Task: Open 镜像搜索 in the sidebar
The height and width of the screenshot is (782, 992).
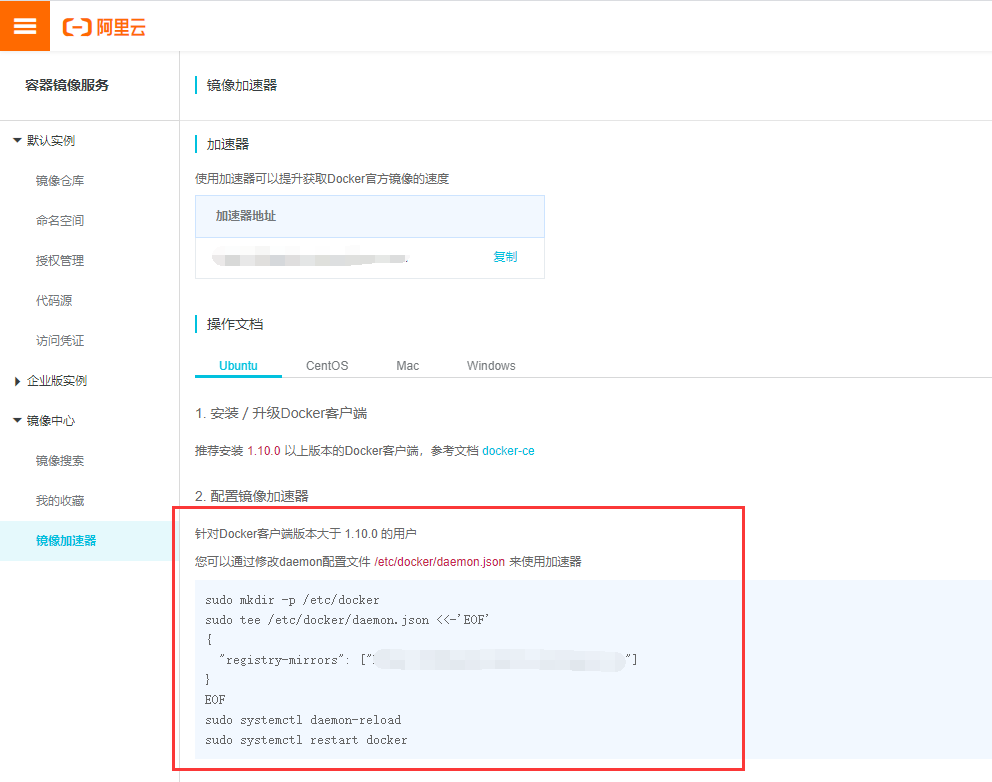Action: pyautogui.click(x=59, y=461)
